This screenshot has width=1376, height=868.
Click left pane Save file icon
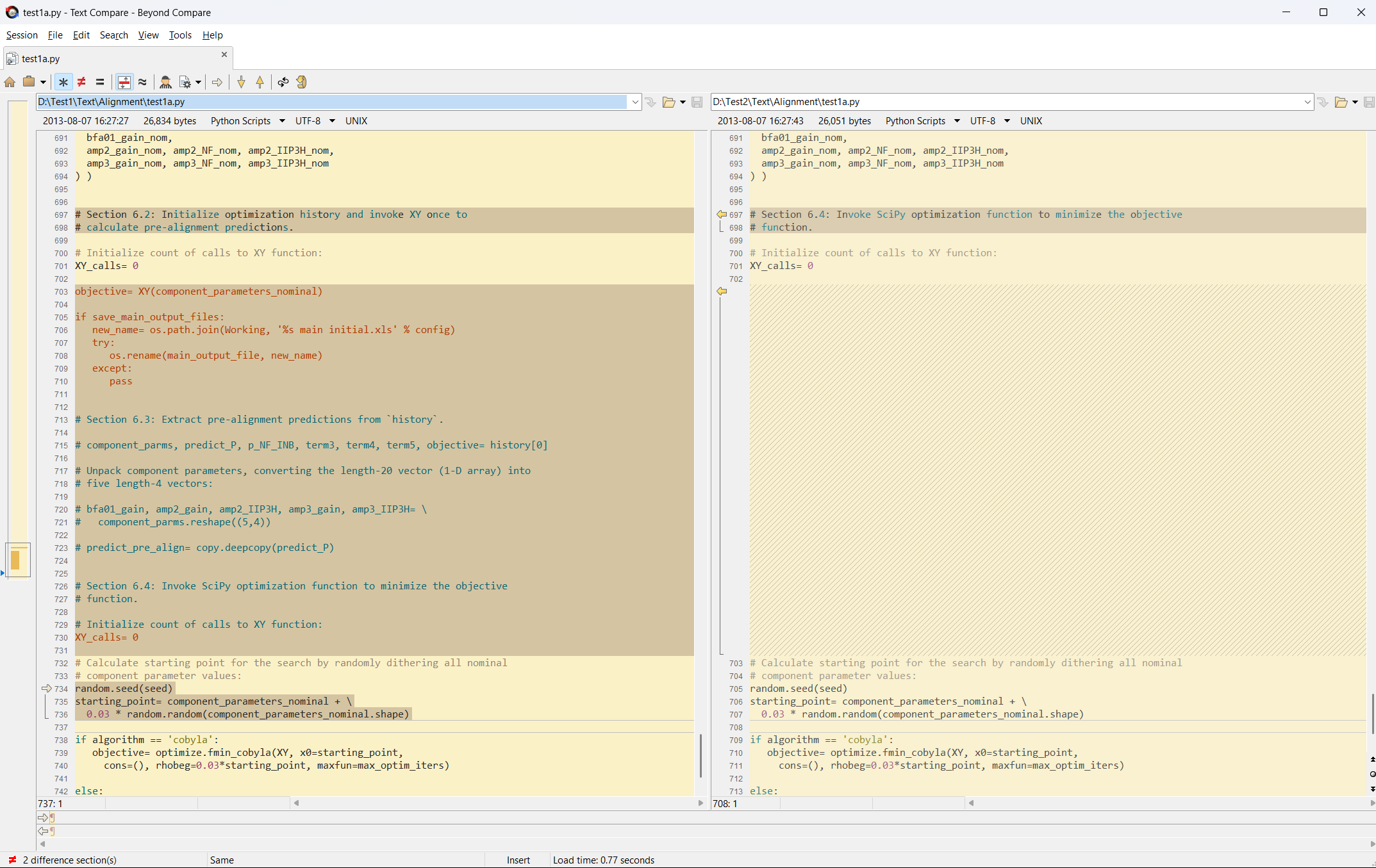tap(697, 102)
